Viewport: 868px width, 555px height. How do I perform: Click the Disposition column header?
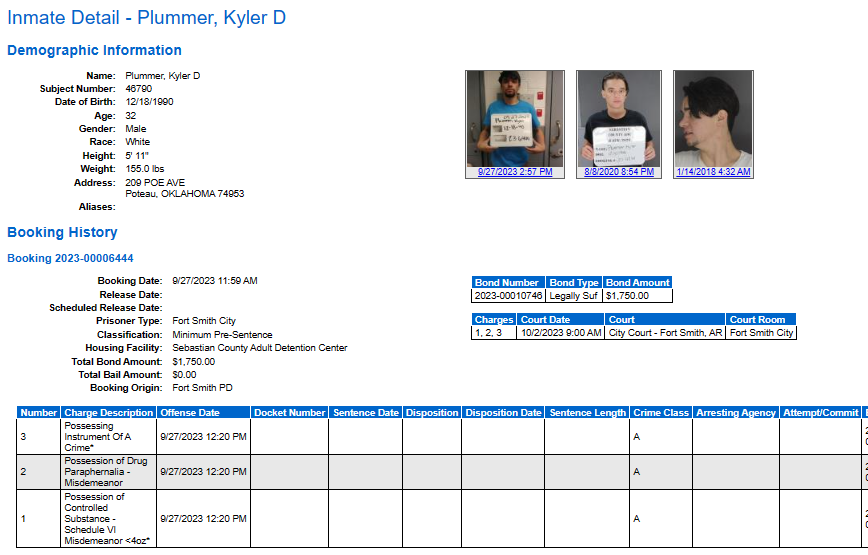point(432,413)
